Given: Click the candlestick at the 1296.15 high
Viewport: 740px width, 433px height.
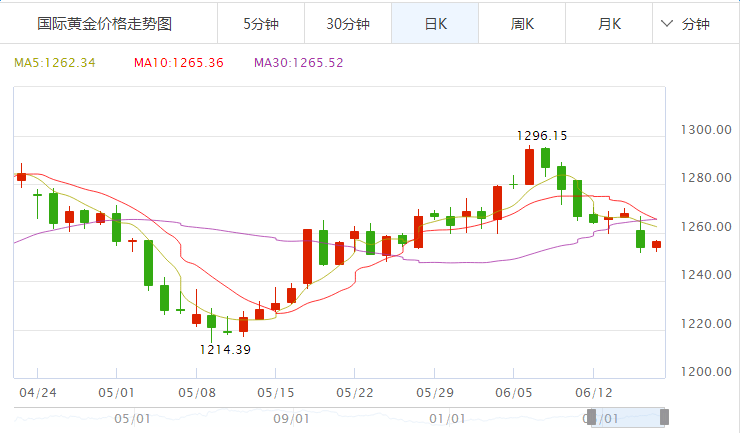Looking at the screenshot, I should tap(529, 166).
